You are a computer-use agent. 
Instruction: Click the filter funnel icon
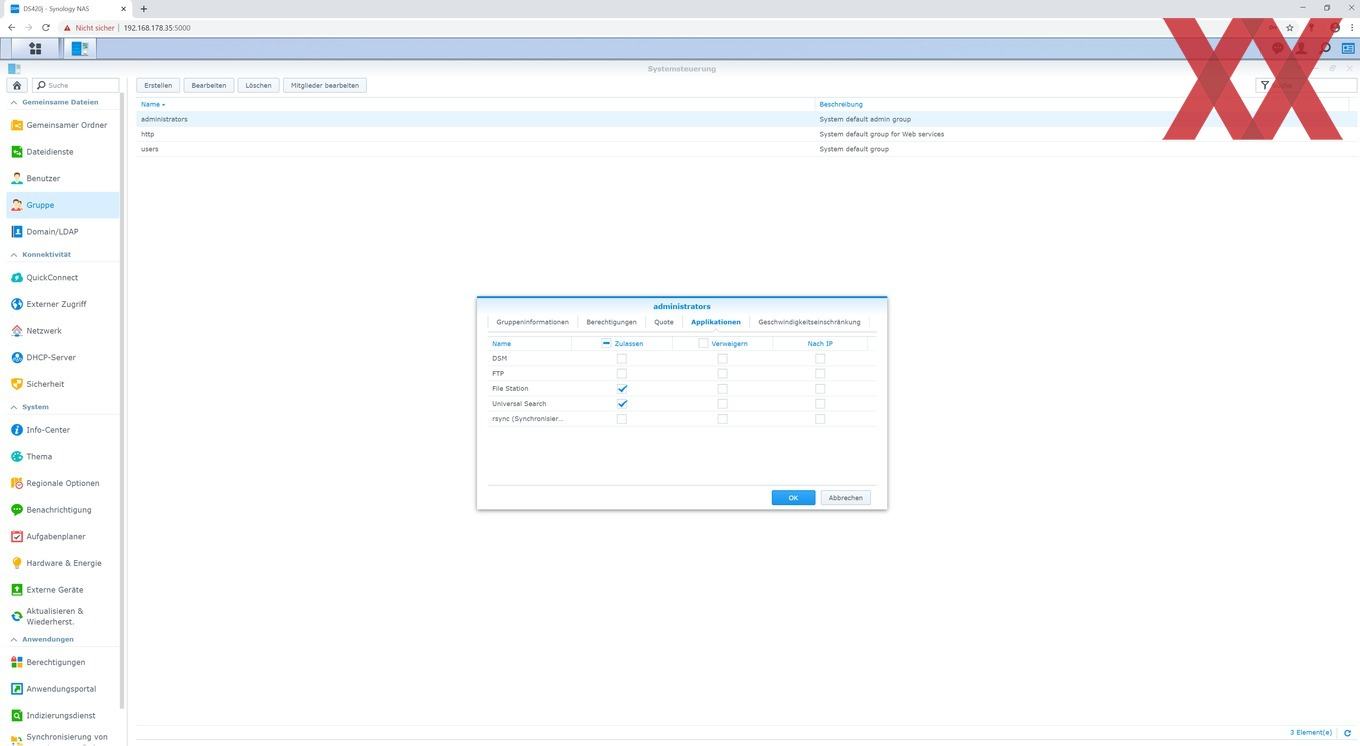pyautogui.click(x=1265, y=85)
